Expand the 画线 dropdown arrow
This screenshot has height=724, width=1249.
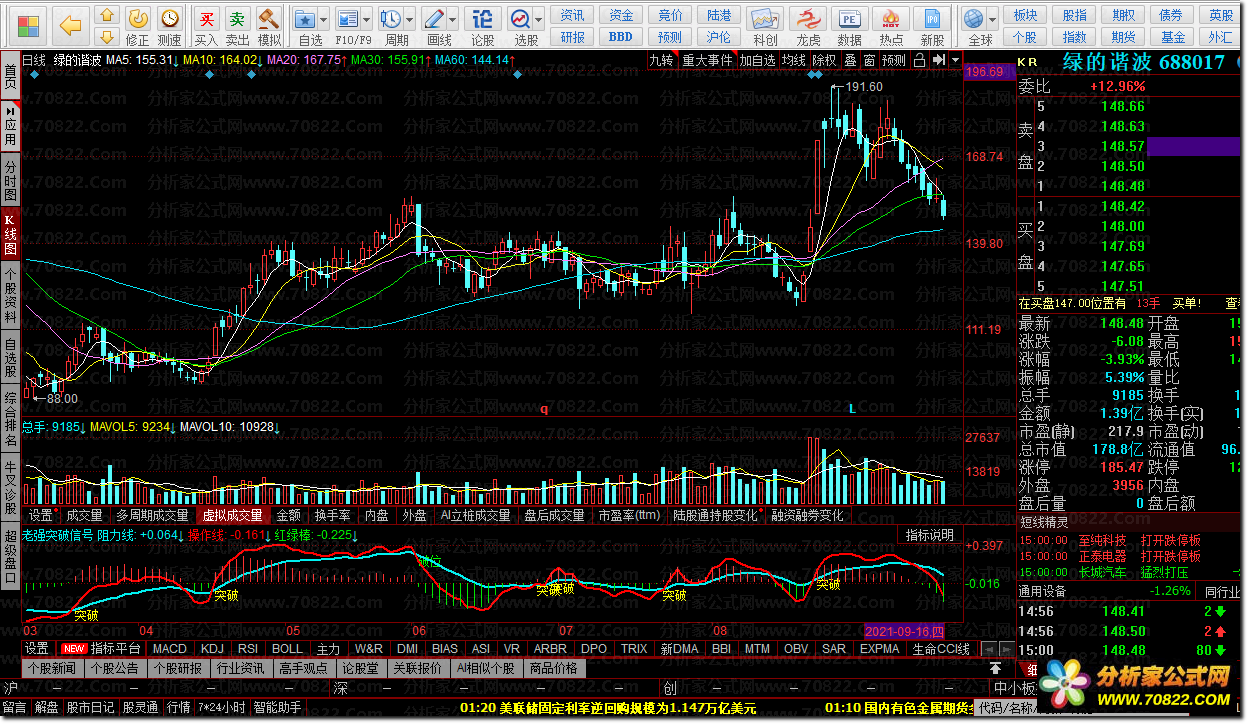pos(452,19)
